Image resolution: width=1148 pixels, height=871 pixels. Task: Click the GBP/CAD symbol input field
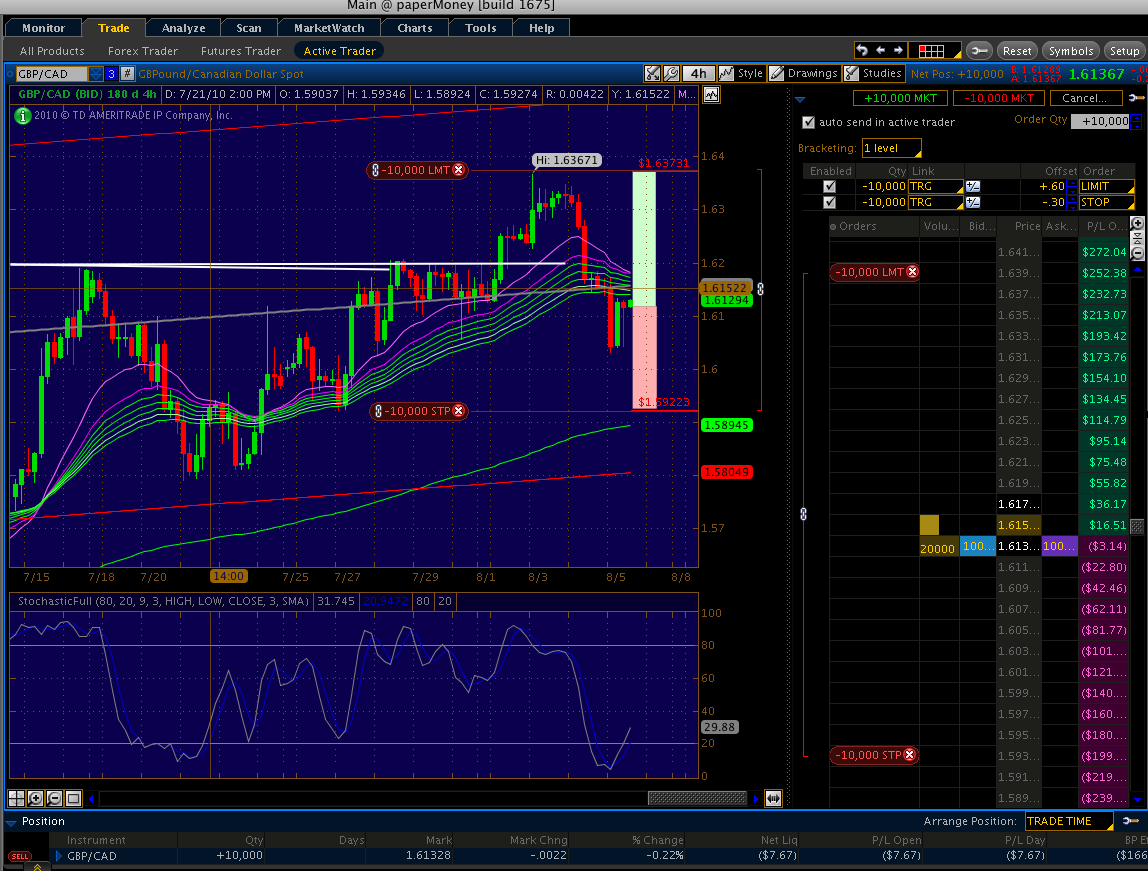pyautogui.click(x=51, y=74)
